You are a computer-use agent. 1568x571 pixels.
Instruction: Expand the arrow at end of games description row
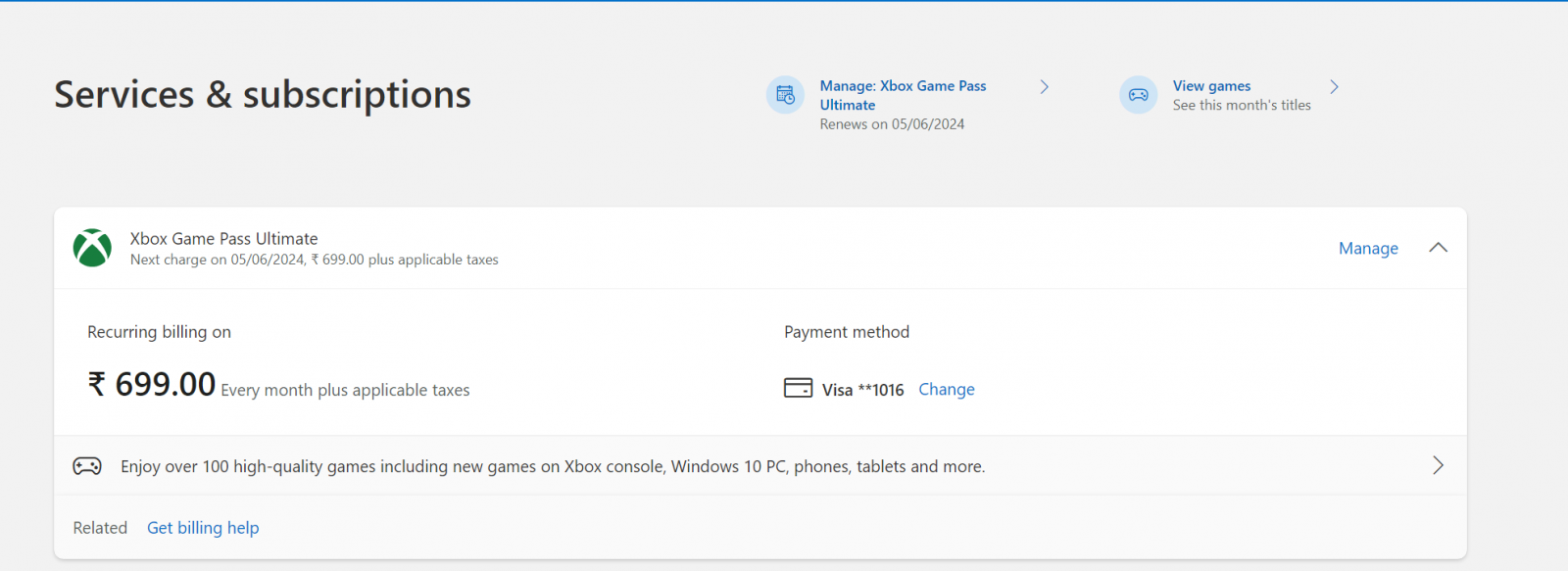(x=1438, y=465)
